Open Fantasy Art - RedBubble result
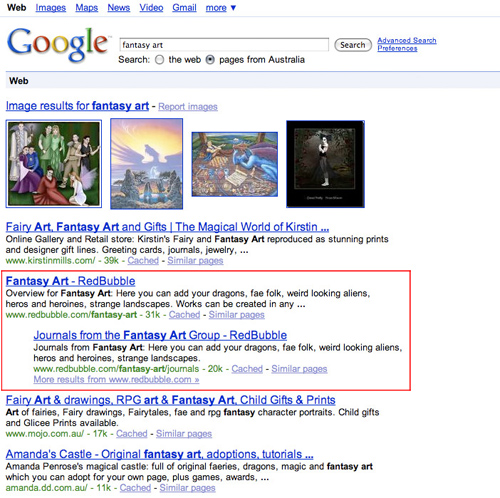500x498 pixels. coord(70,281)
